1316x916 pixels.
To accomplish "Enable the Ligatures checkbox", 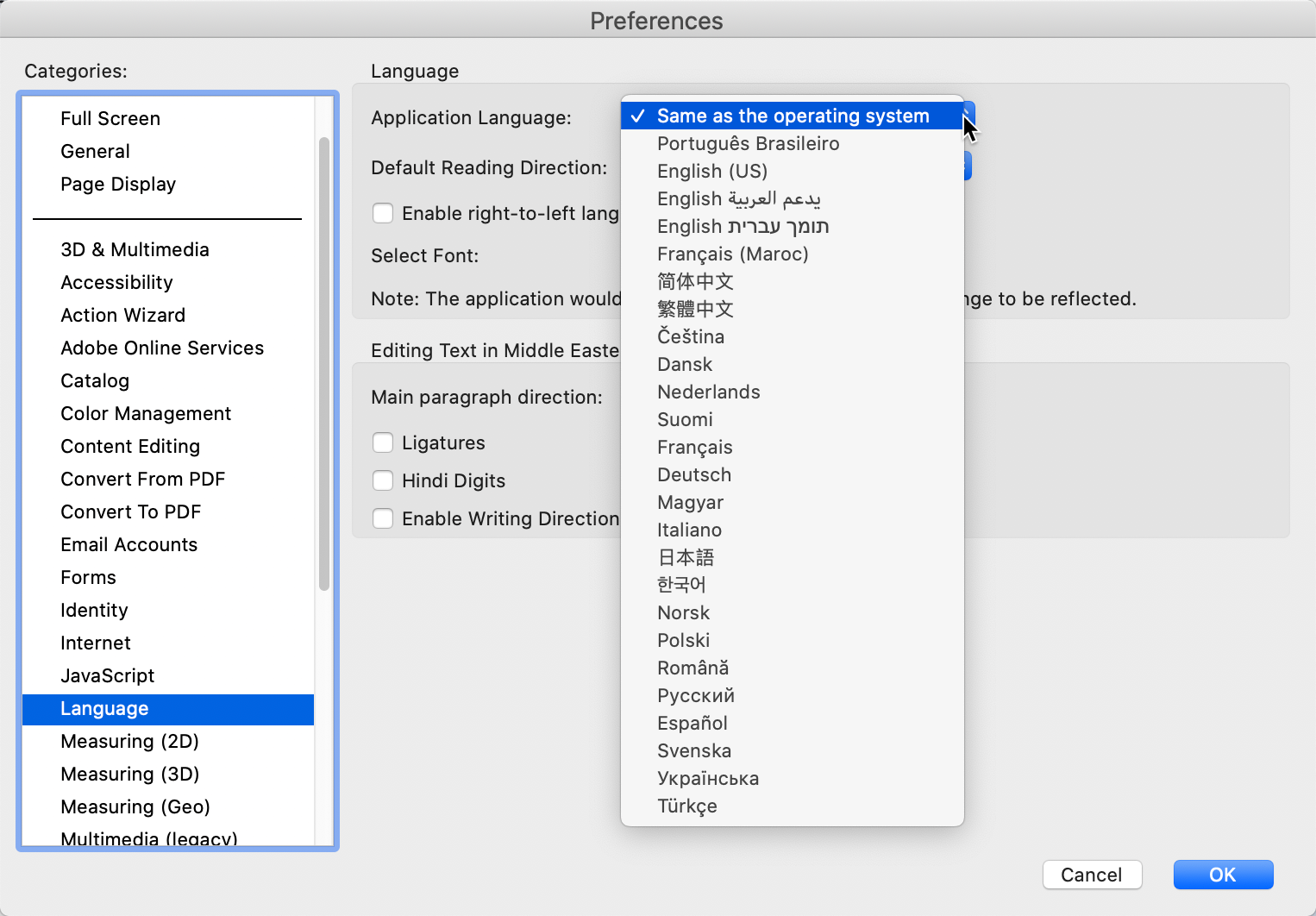I will [383, 442].
